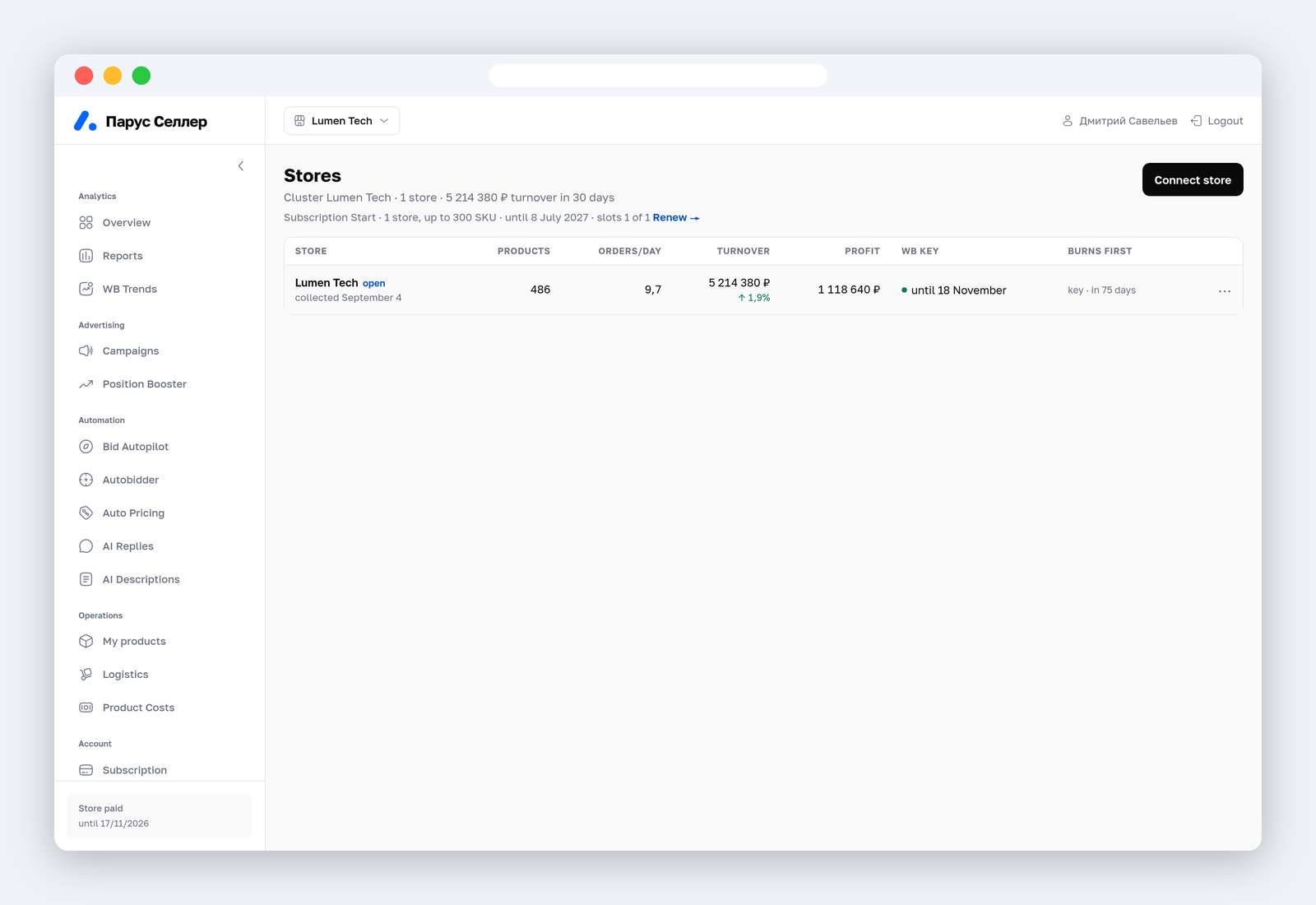Image resolution: width=1316 pixels, height=905 pixels.
Task: Expand the Lumen Tech store dropdown chevron
Action: click(384, 121)
